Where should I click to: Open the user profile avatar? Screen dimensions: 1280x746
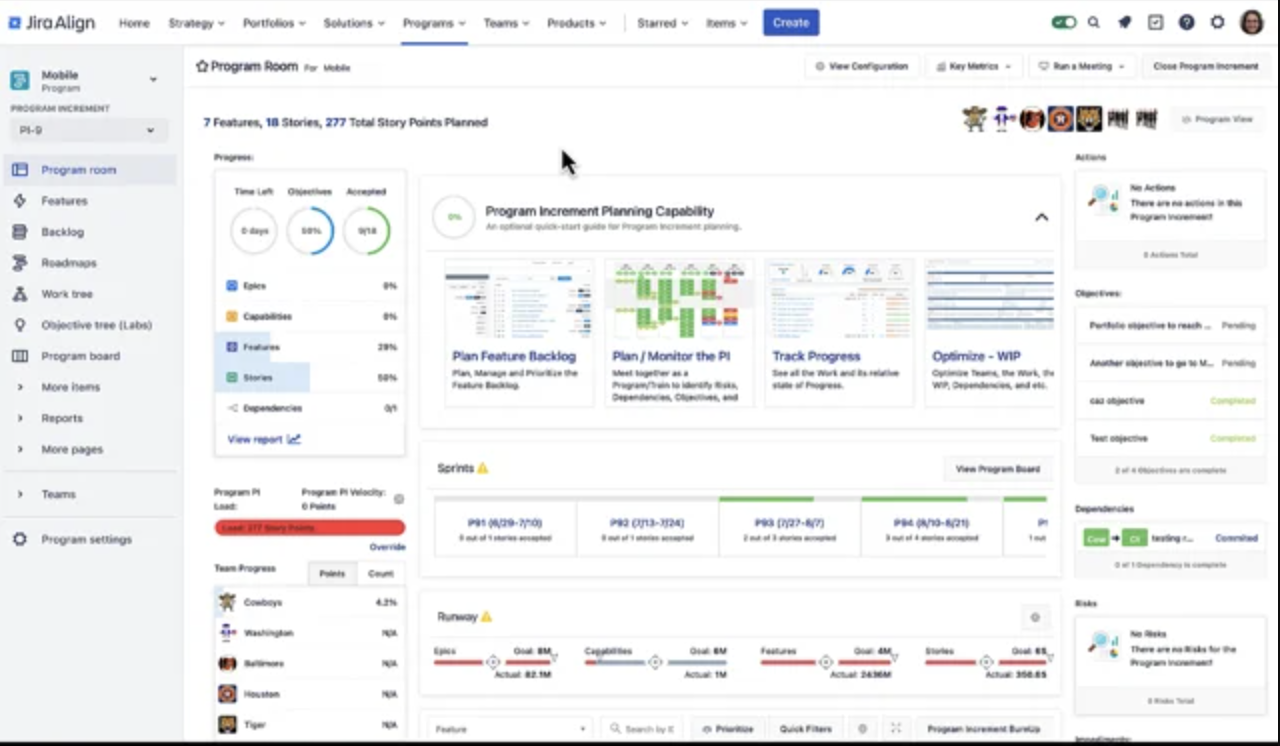coord(1252,22)
